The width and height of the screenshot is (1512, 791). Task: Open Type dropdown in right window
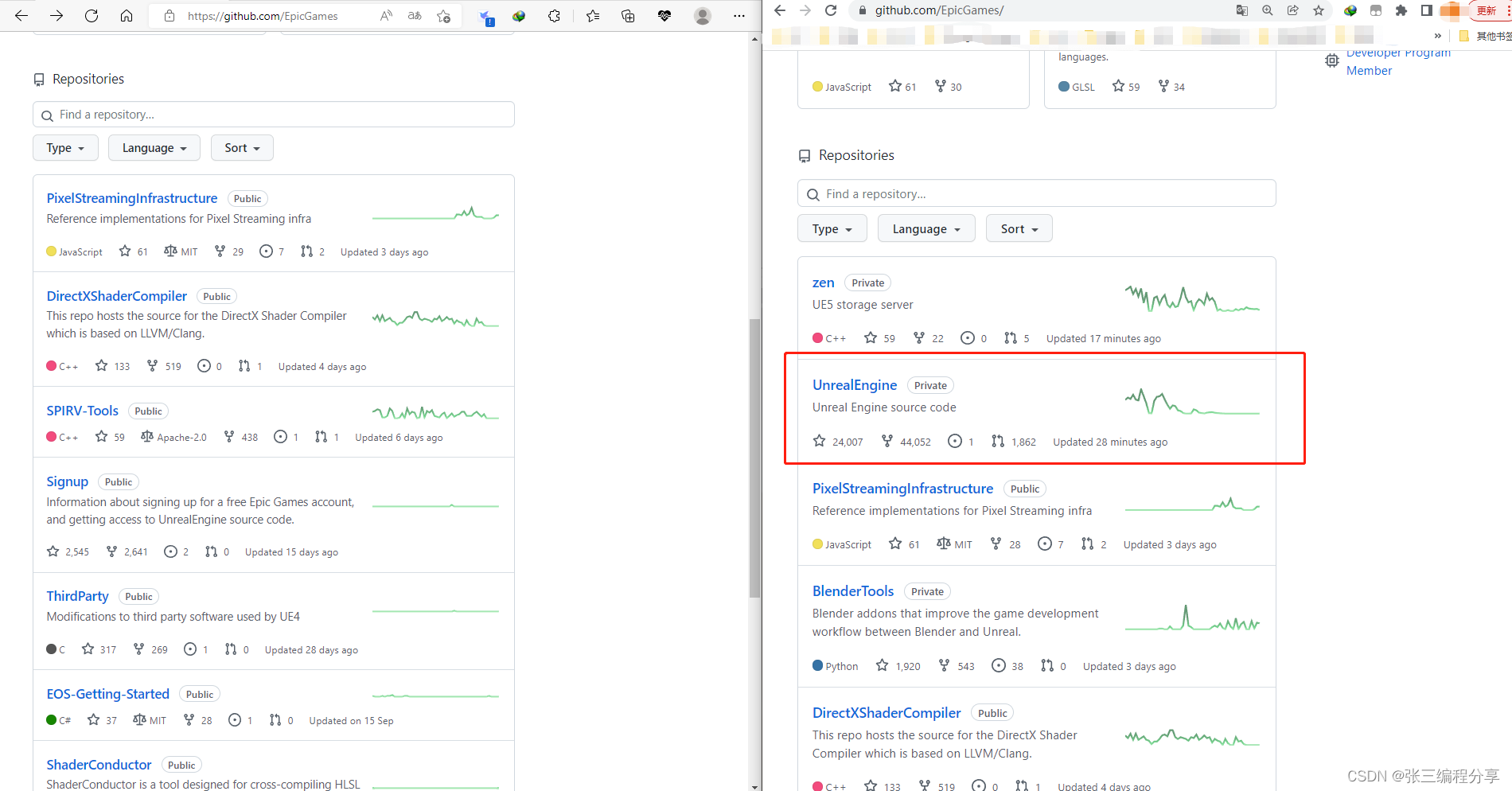coord(832,228)
